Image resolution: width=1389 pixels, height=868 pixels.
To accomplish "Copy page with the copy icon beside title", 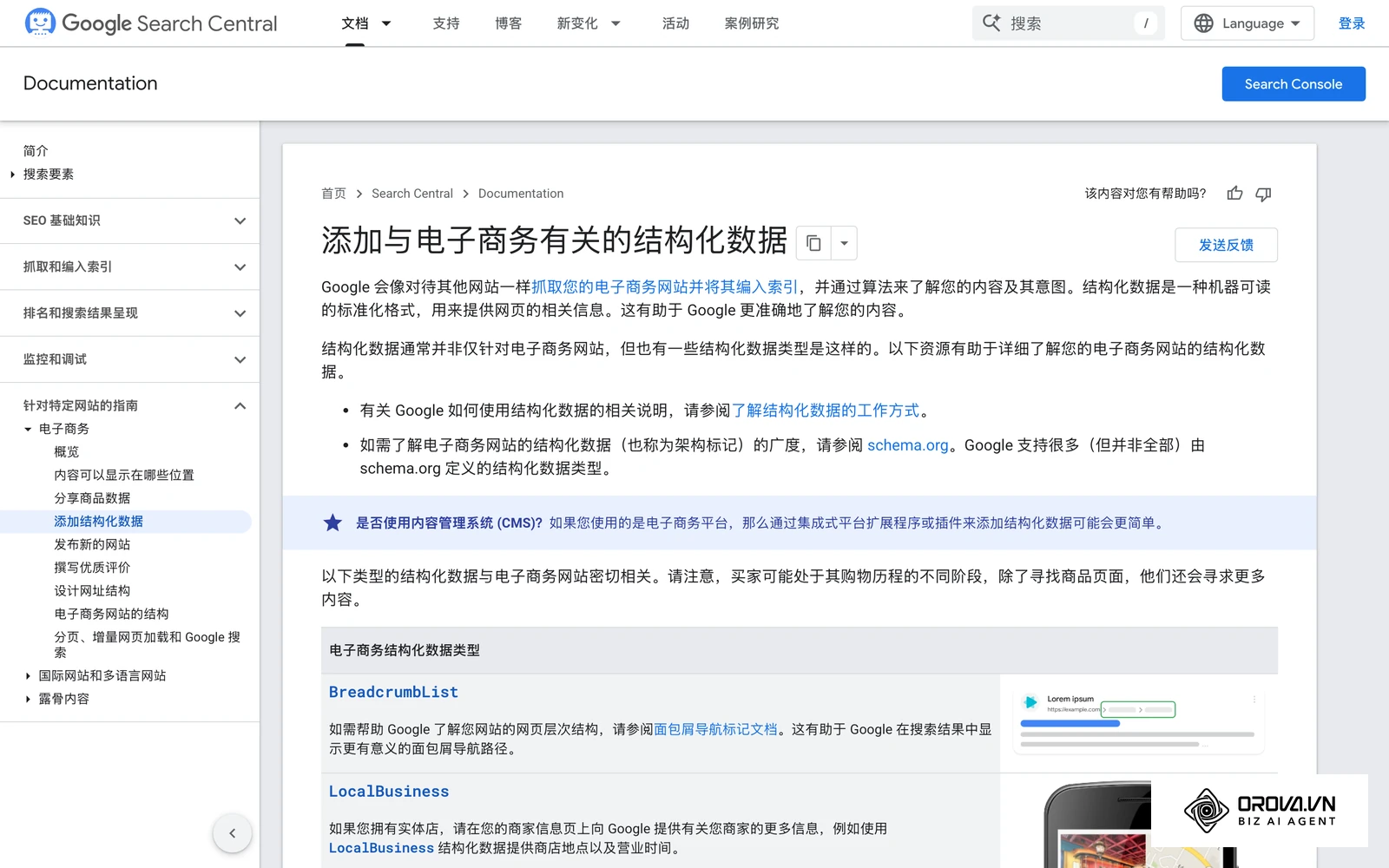I will (x=813, y=243).
